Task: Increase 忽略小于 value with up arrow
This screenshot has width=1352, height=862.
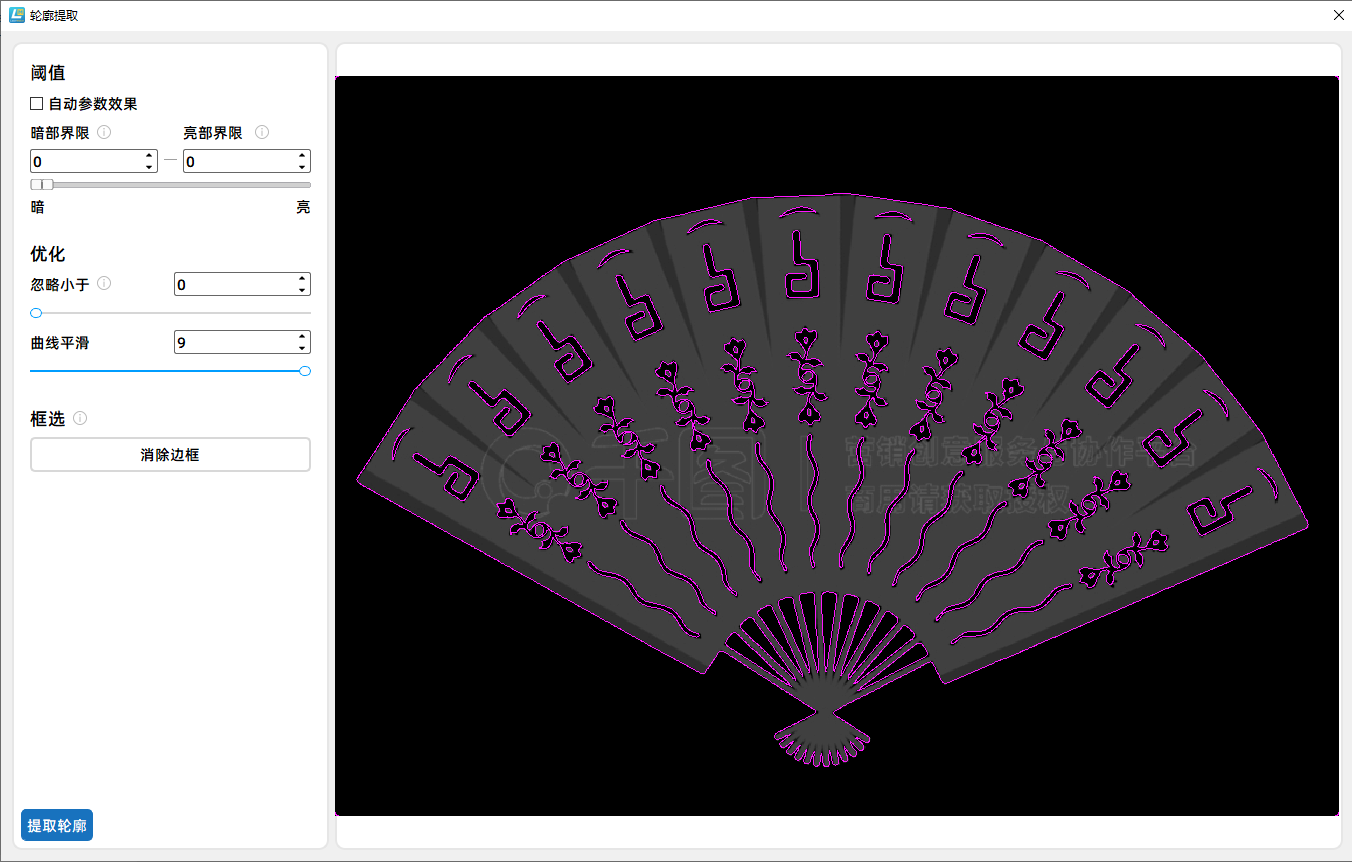Action: coord(301,280)
